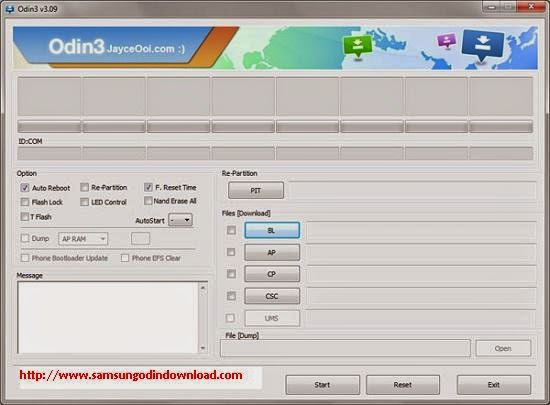Expand the AP RAM dump dropdown

click(x=83, y=239)
